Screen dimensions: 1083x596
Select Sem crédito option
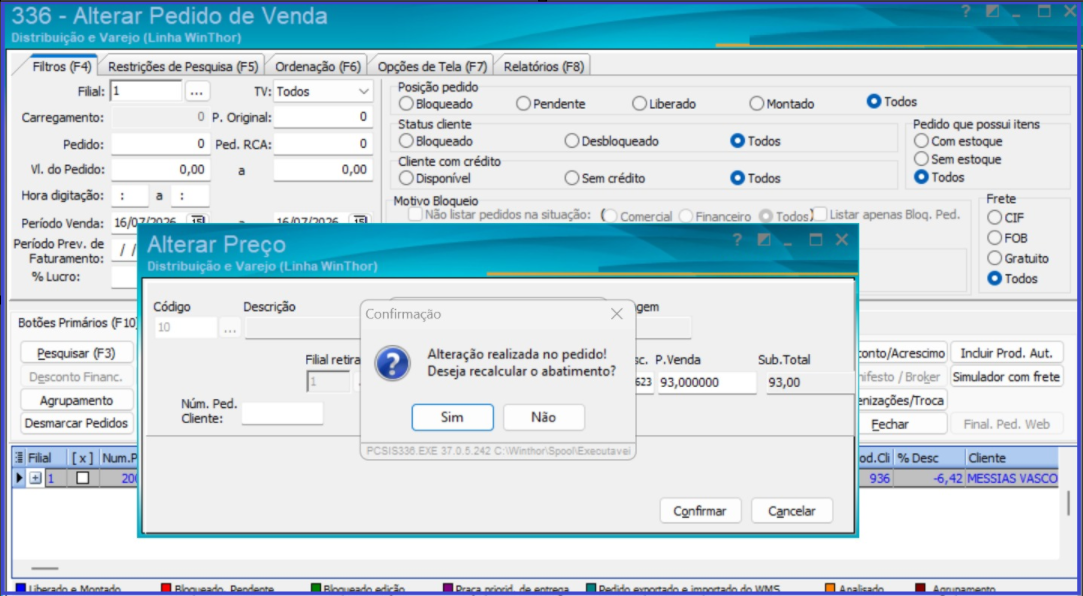(605, 178)
